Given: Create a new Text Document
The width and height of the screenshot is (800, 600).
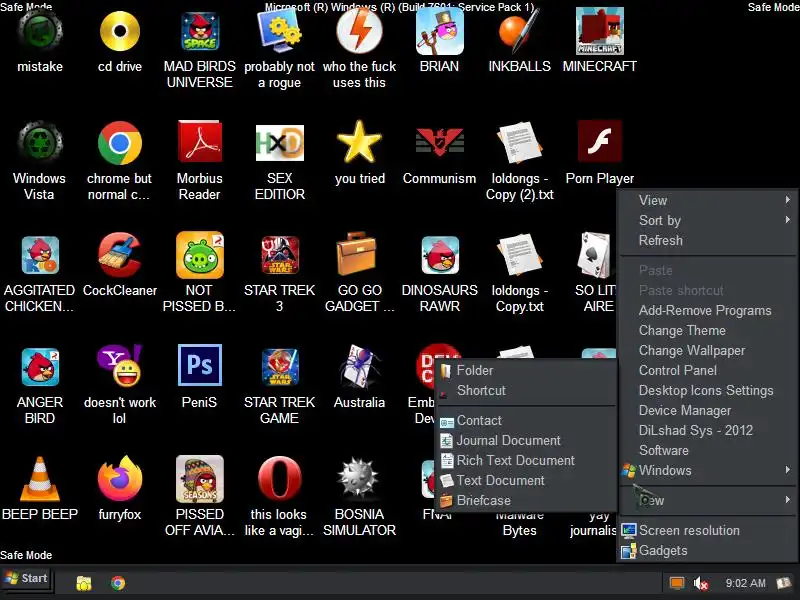Looking at the screenshot, I should pyautogui.click(x=527, y=480).
